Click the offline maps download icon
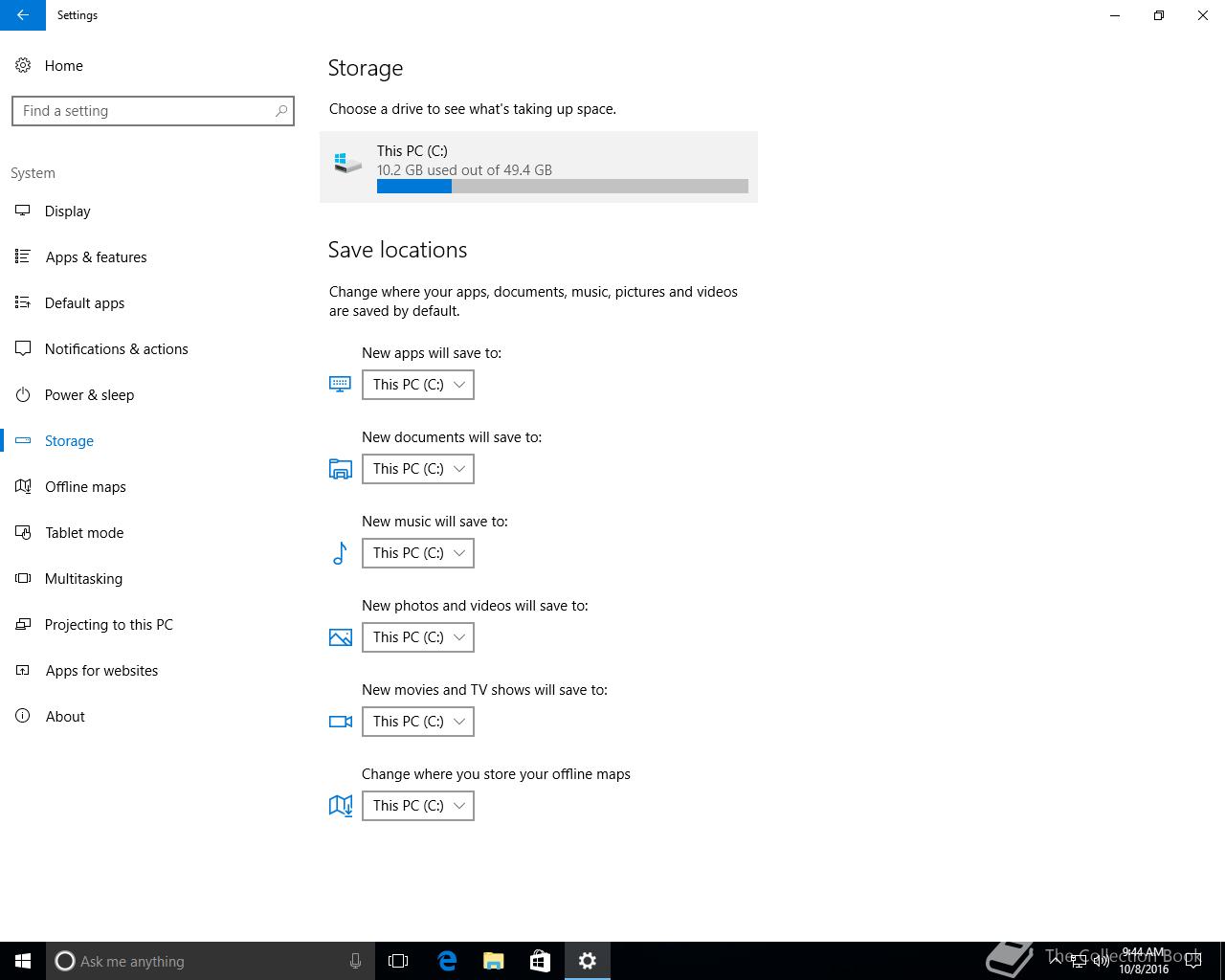Image resolution: width=1225 pixels, height=980 pixels. (x=340, y=806)
